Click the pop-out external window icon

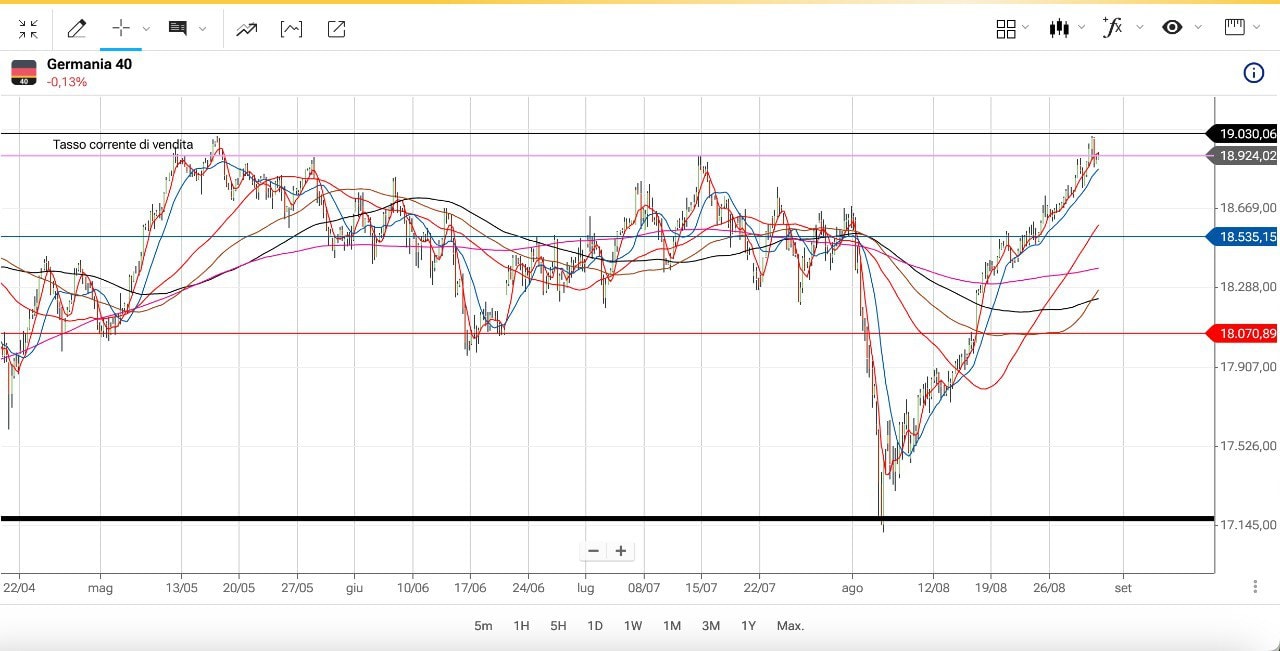click(336, 29)
